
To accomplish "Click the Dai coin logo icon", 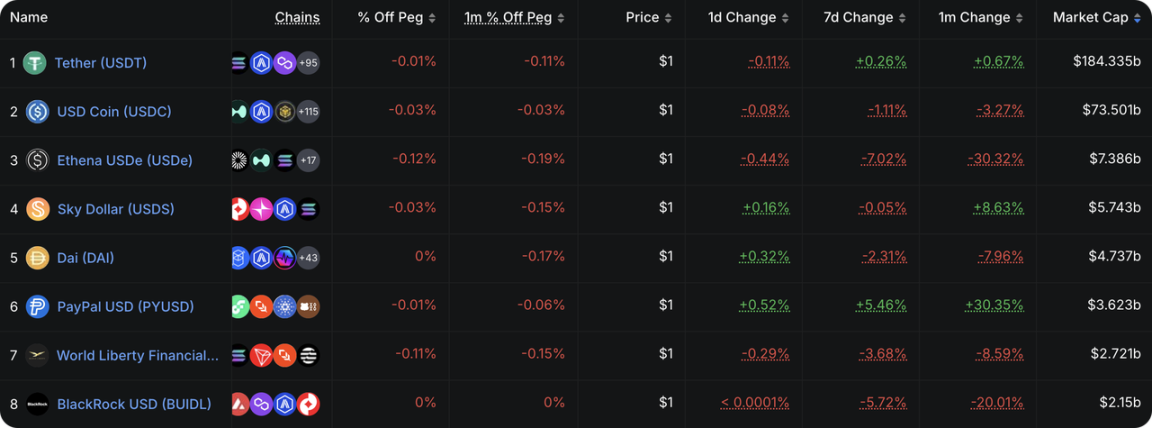I will point(38,258).
